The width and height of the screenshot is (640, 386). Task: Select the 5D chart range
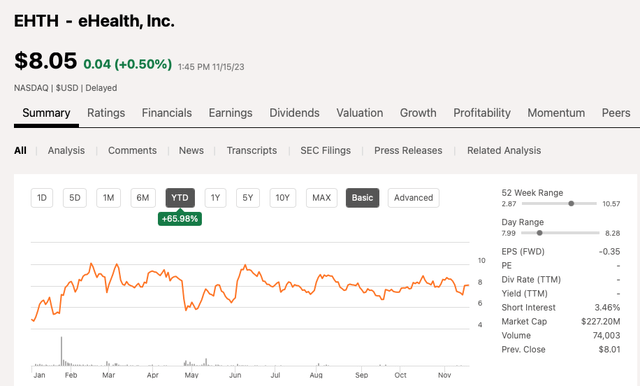tap(75, 198)
